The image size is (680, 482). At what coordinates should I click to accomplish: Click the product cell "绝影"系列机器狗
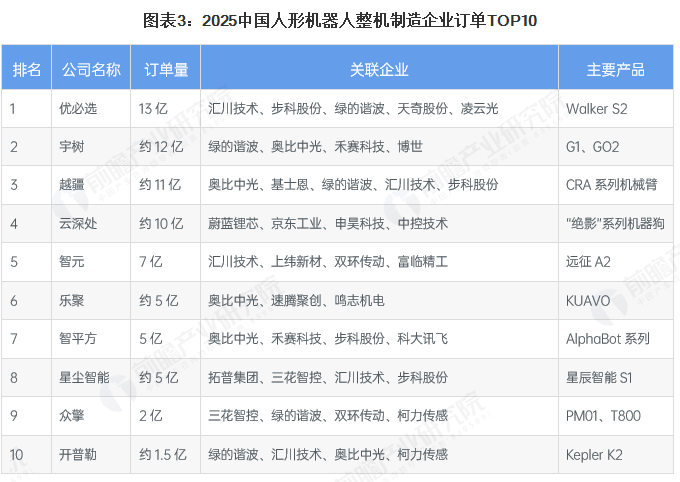coord(615,223)
